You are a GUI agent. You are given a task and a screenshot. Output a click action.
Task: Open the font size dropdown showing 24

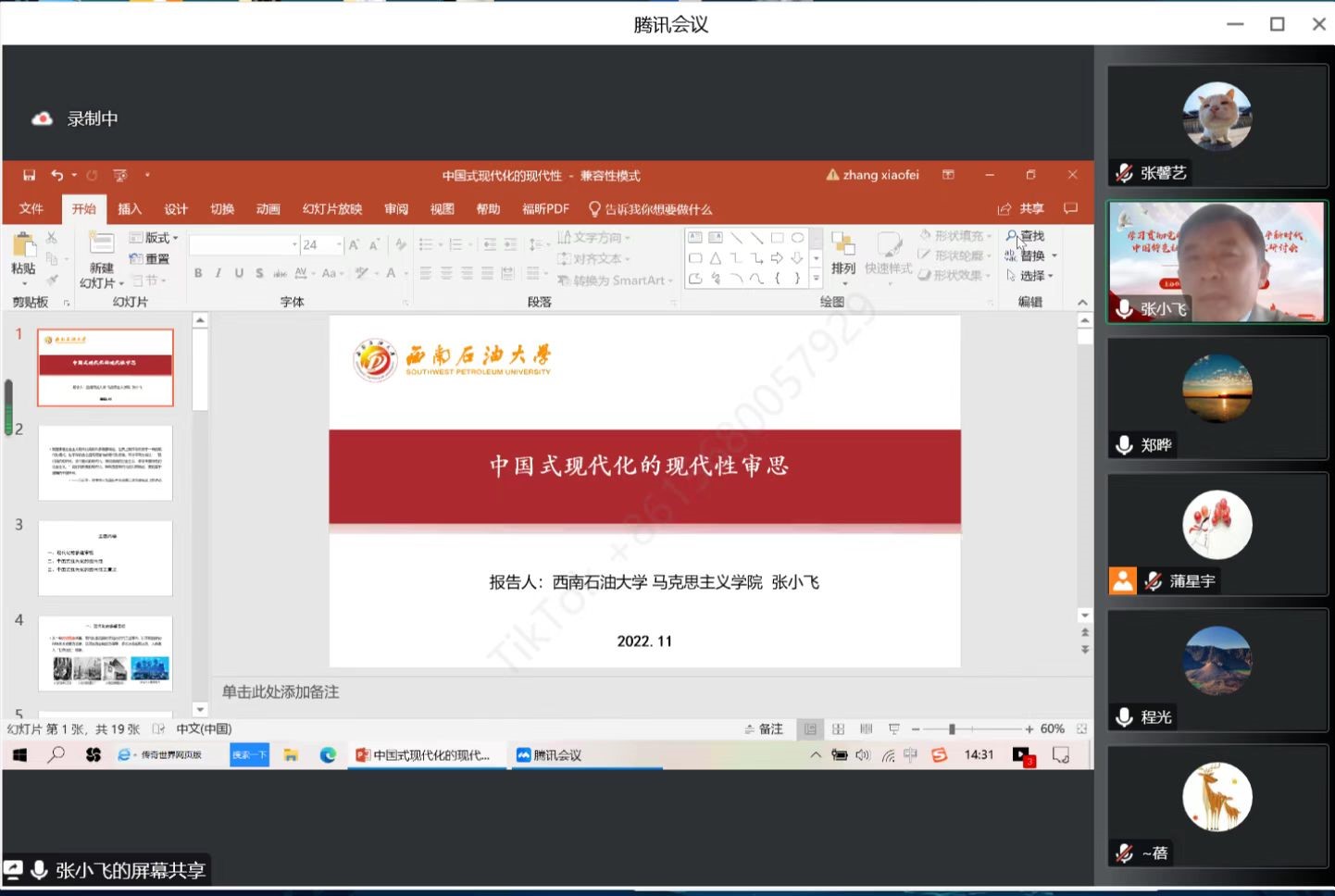click(339, 245)
